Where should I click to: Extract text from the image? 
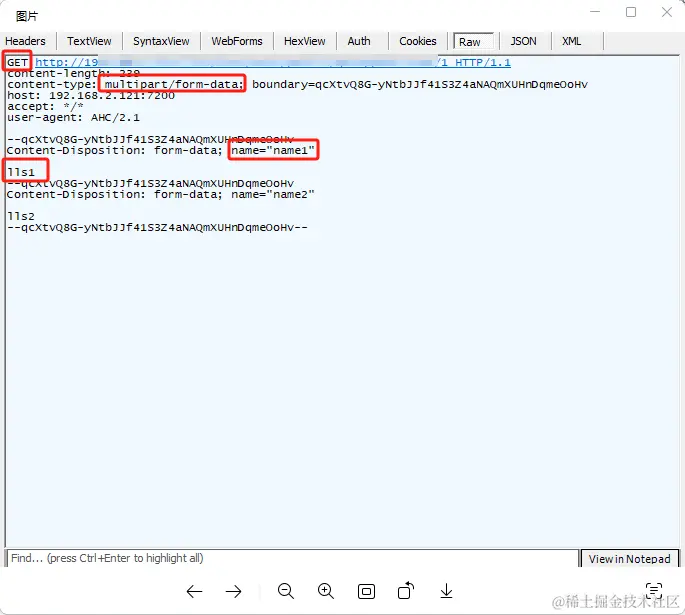click(x=654, y=591)
